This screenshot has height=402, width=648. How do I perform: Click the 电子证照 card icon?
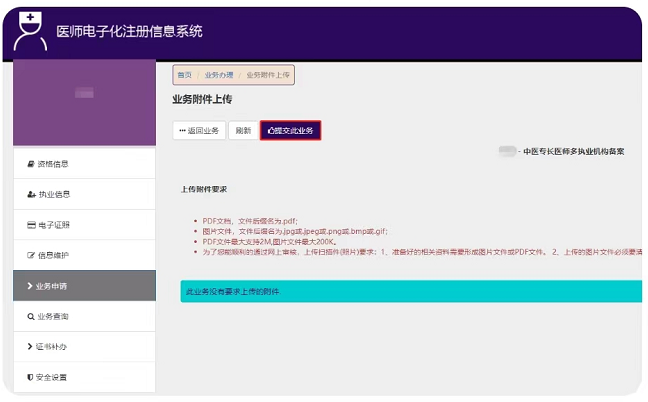point(31,225)
